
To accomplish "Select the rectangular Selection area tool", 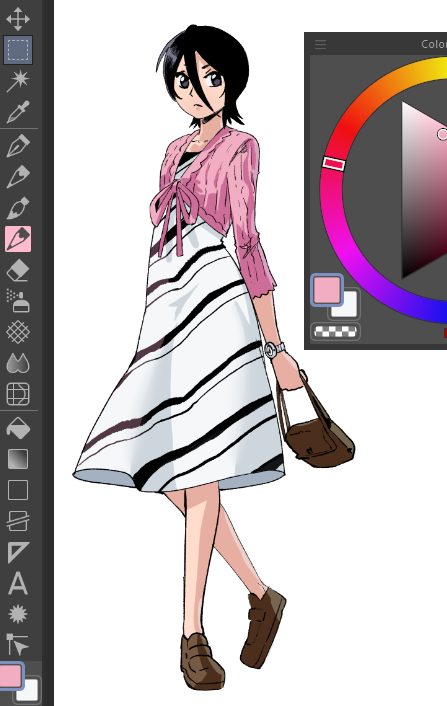I will [x=18, y=49].
